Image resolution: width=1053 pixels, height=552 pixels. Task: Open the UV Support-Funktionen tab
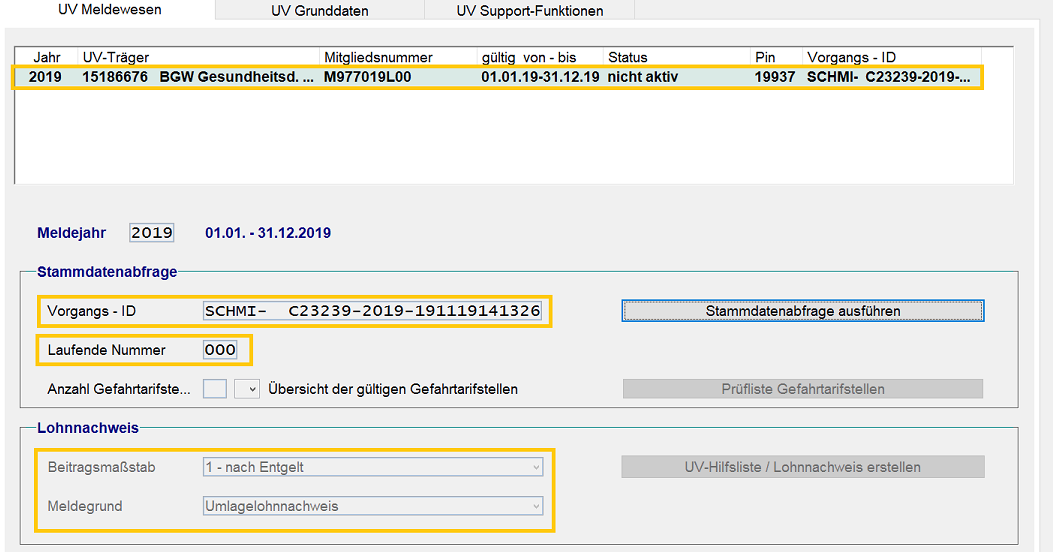529,11
